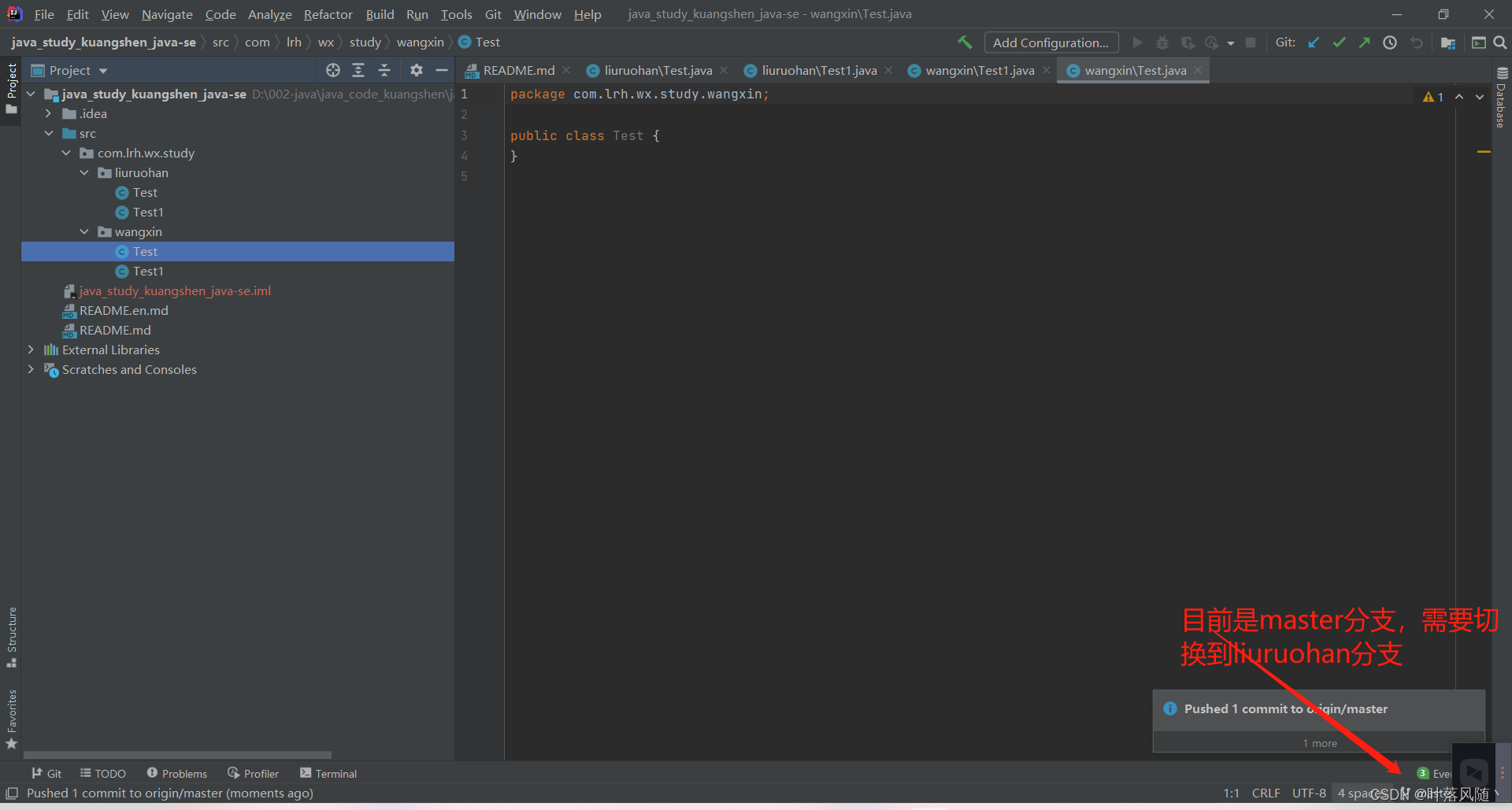This screenshot has width=1512, height=810.
Task: Open the Terminal tool window
Action: coord(329,774)
